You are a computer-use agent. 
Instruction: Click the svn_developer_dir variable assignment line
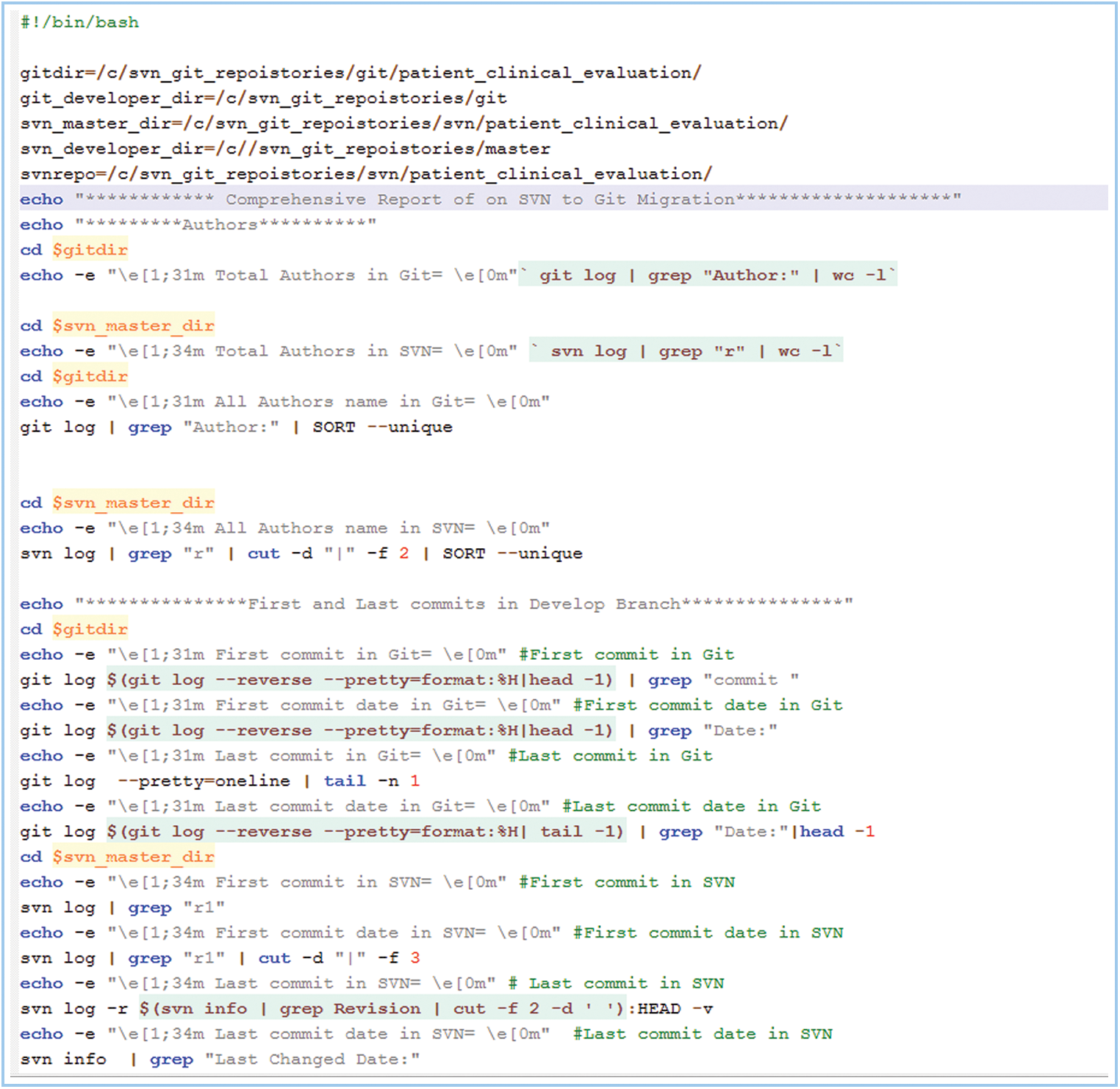[285, 149]
